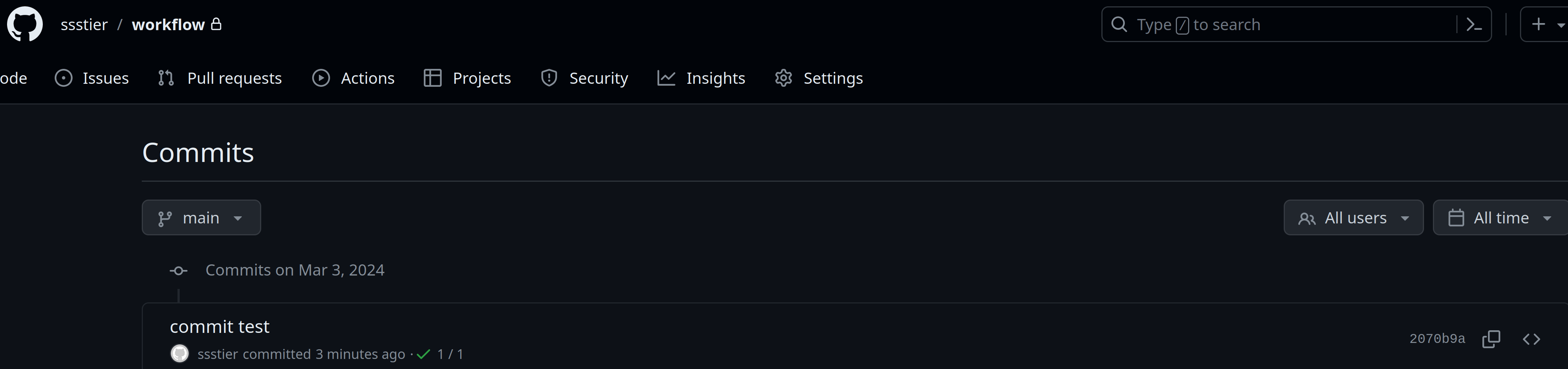
Task: Go to the Actions tab
Action: [x=353, y=78]
